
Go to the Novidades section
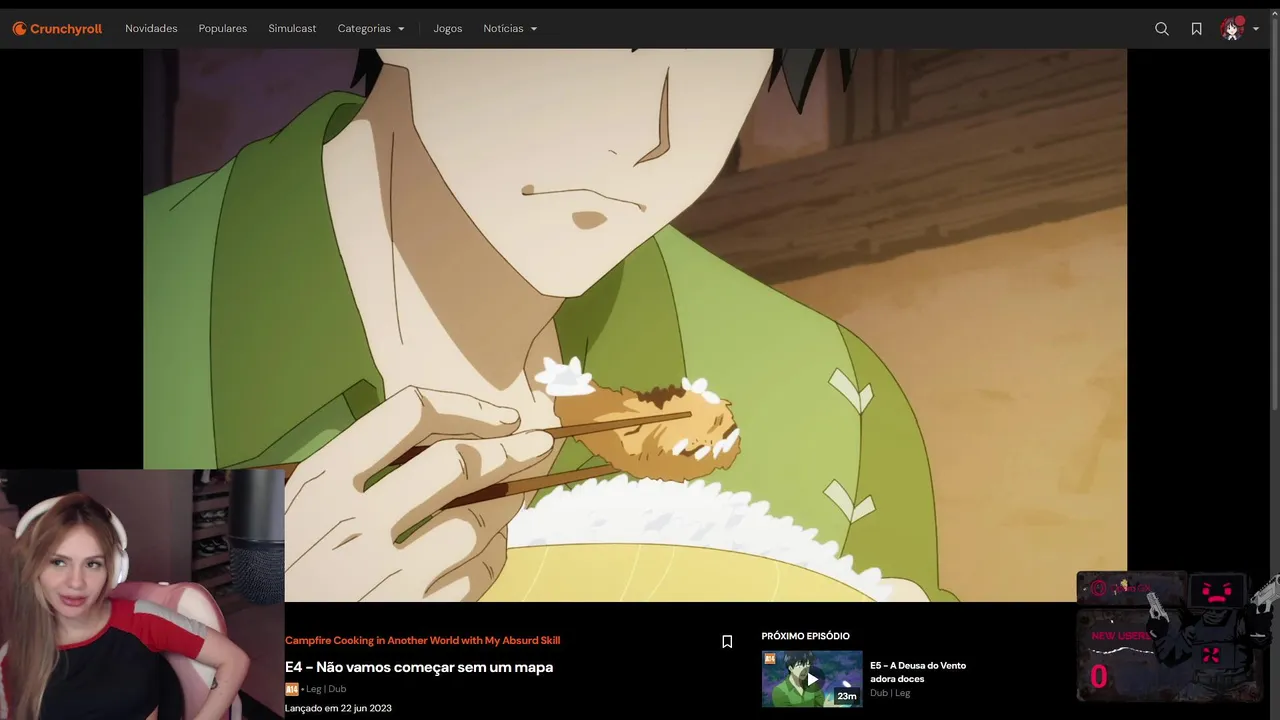(x=151, y=29)
